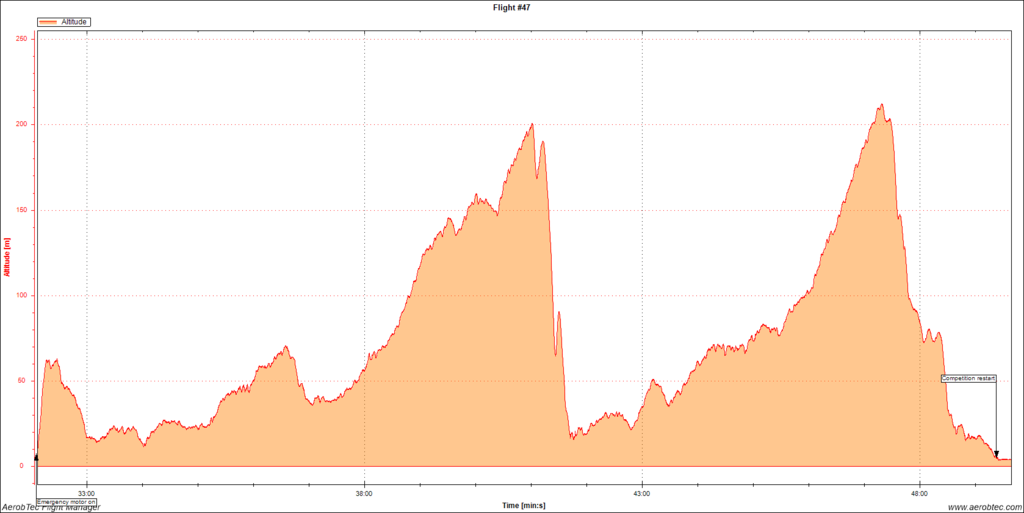Click the 250 altitude axis label

[x=21, y=39]
